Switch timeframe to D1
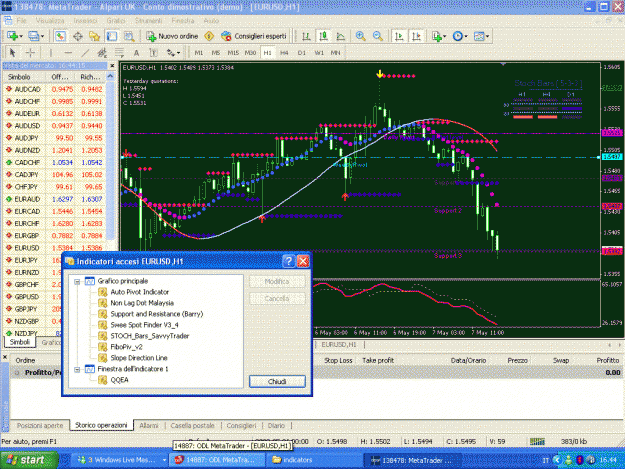The width and height of the screenshot is (625, 469). click(302, 53)
